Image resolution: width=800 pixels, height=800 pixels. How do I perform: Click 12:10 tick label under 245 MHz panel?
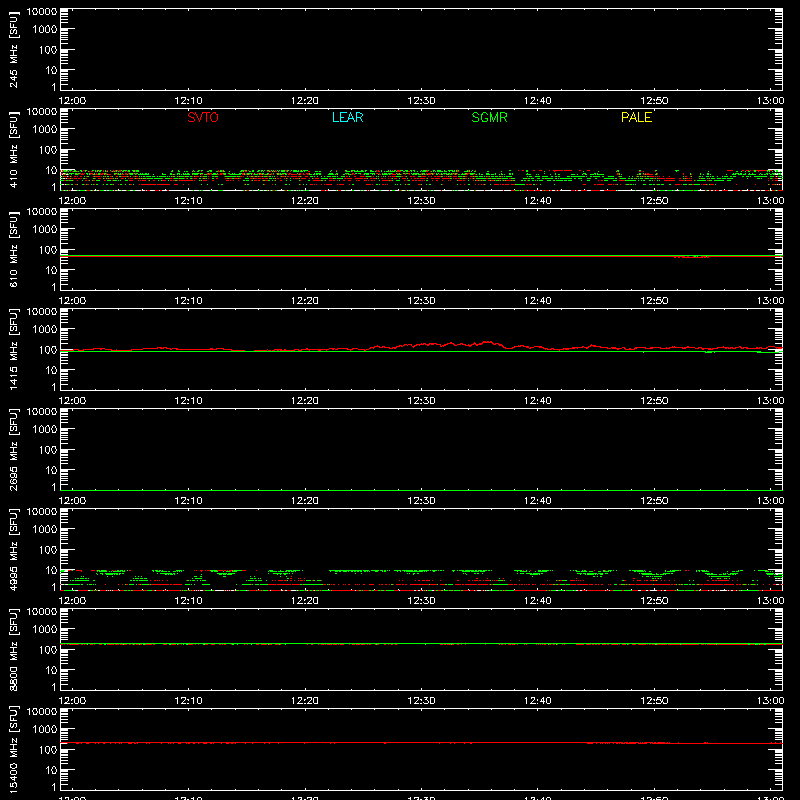click(x=188, y=101)
